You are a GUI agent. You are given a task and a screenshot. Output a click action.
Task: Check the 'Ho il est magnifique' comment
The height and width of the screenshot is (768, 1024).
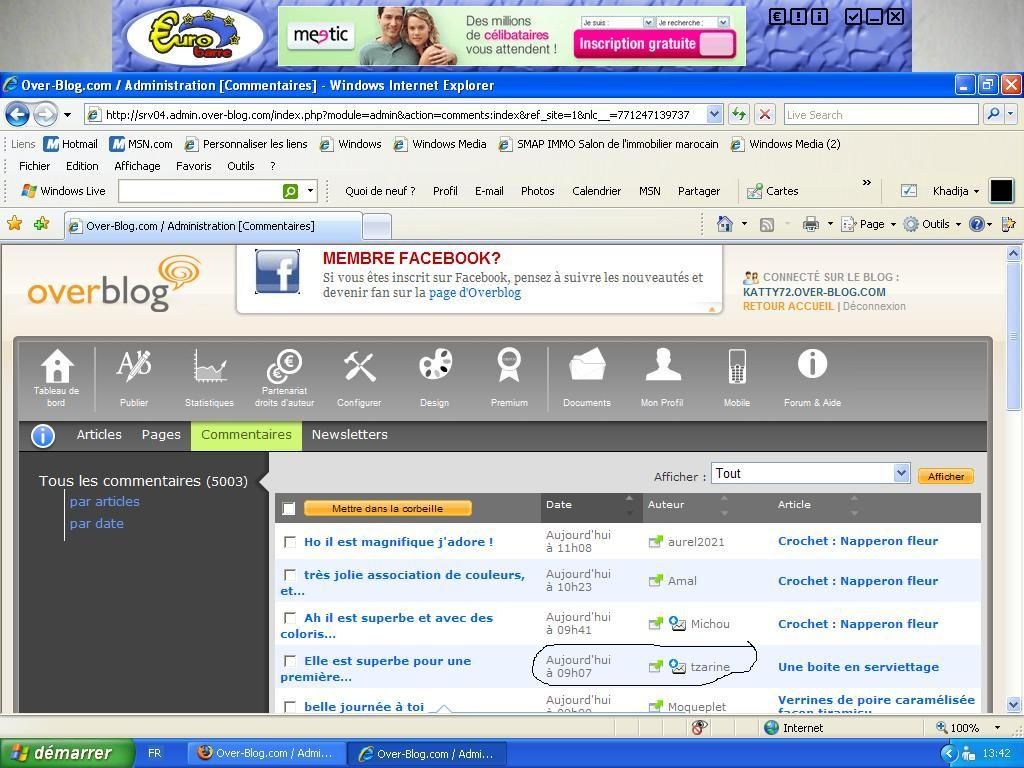290,542
